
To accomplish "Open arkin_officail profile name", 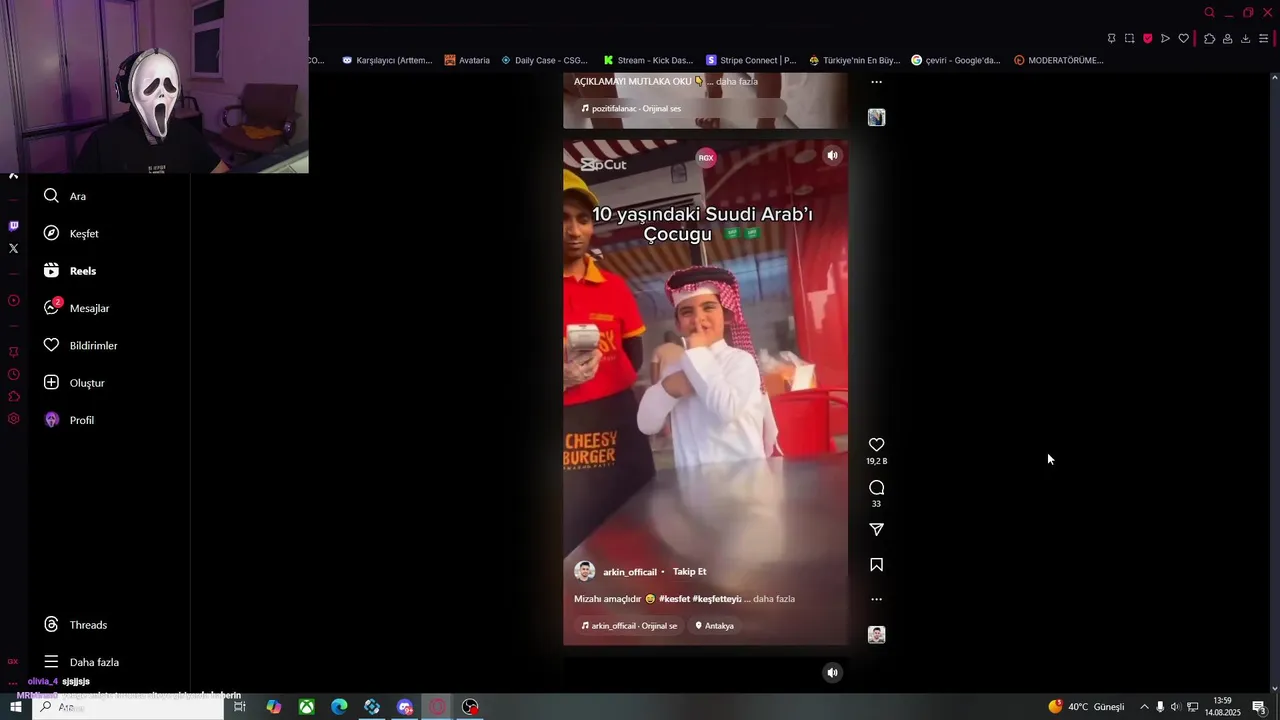I will pos(630,572).
